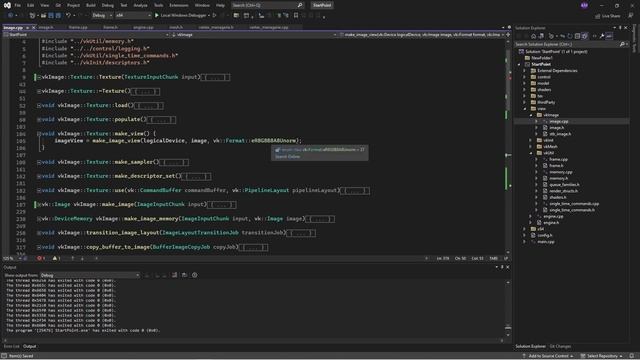Expand the collapsed Texture::load function
The width and height of the screenshot is (640, 360).
(39, 105)
